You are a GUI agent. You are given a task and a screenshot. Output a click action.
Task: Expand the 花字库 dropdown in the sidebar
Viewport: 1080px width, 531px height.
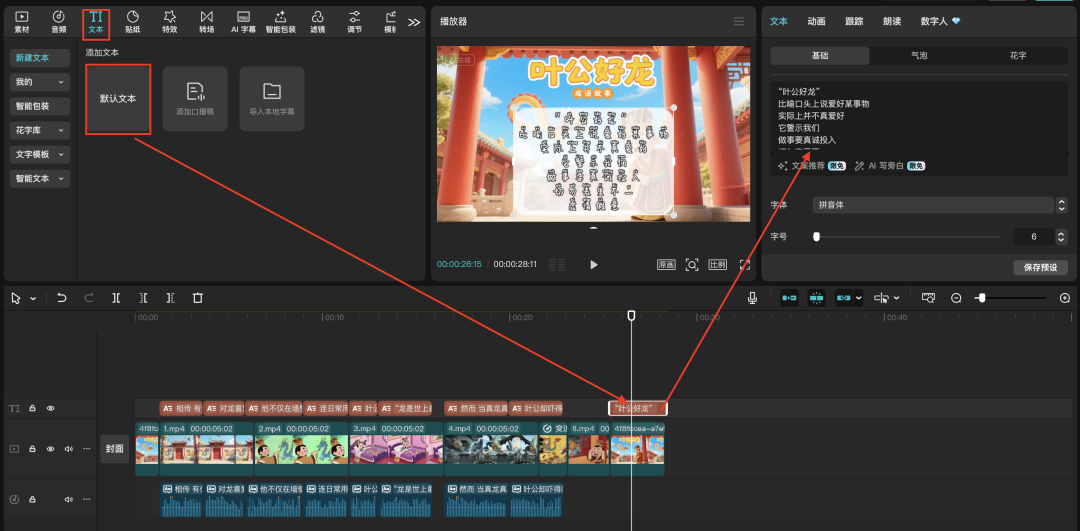(x=40, y=130)
